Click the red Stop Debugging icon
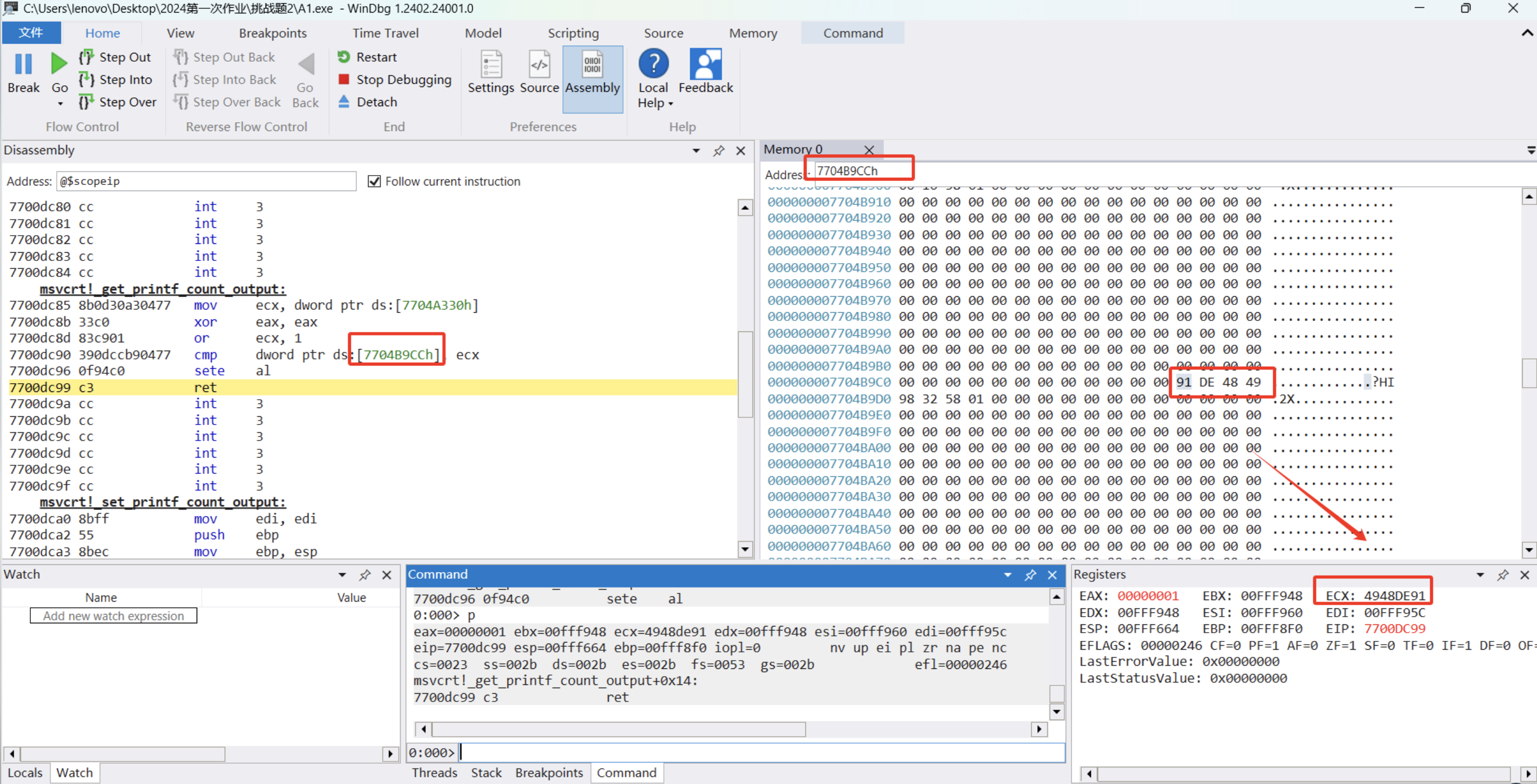The image size is (1537, 784). [x=344, y=79]
